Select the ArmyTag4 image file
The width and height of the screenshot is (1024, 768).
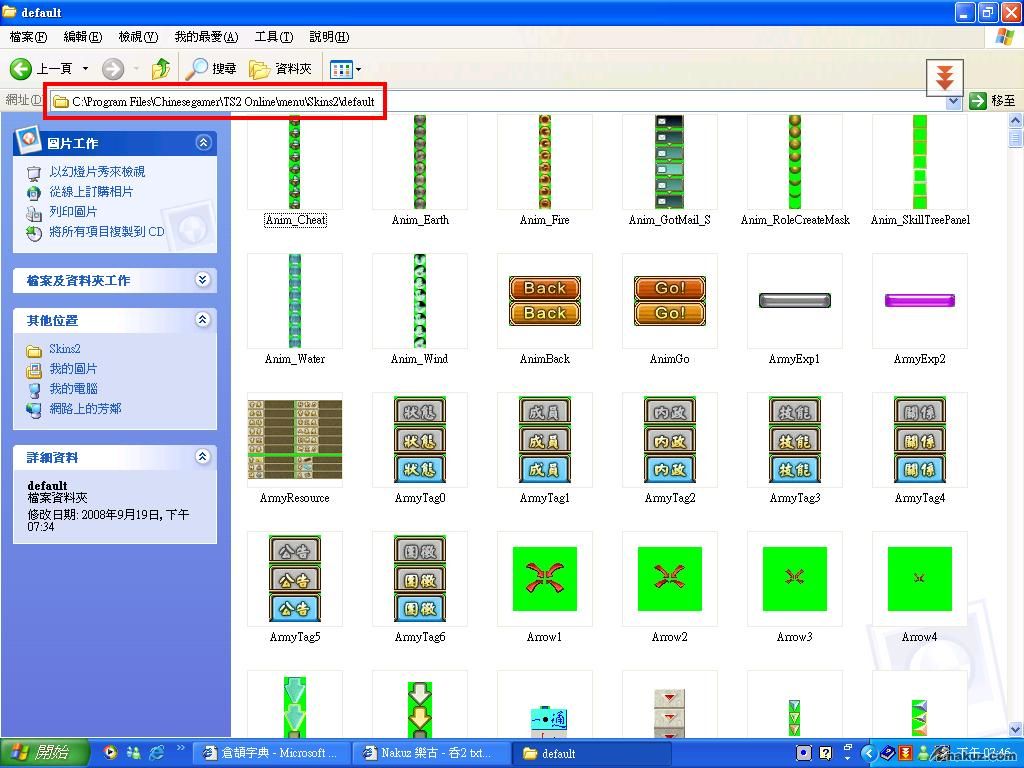[x=920, y=440]
